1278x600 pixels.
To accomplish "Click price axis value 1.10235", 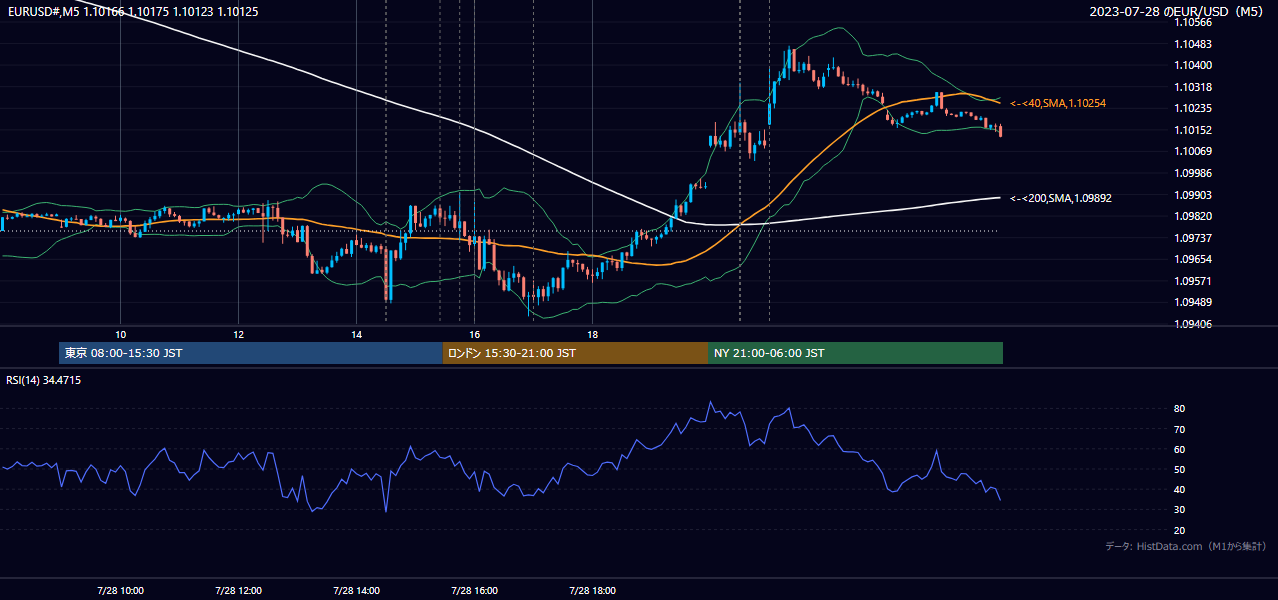I will point(1193,108).
